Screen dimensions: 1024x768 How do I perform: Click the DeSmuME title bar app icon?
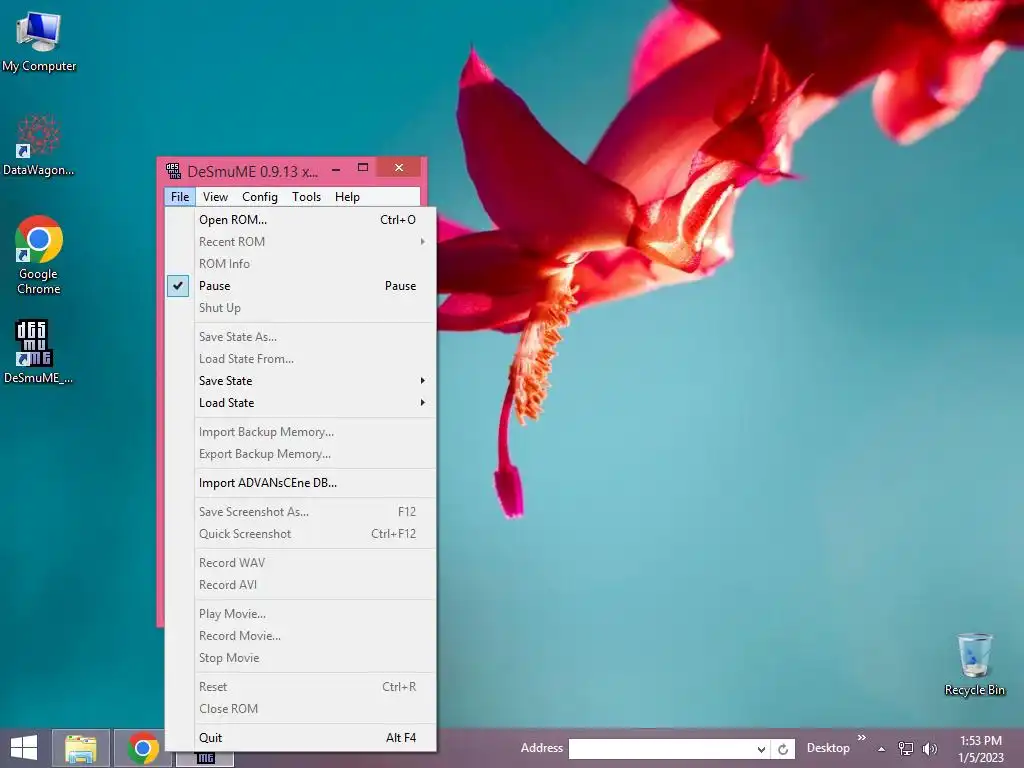(173, 171)
